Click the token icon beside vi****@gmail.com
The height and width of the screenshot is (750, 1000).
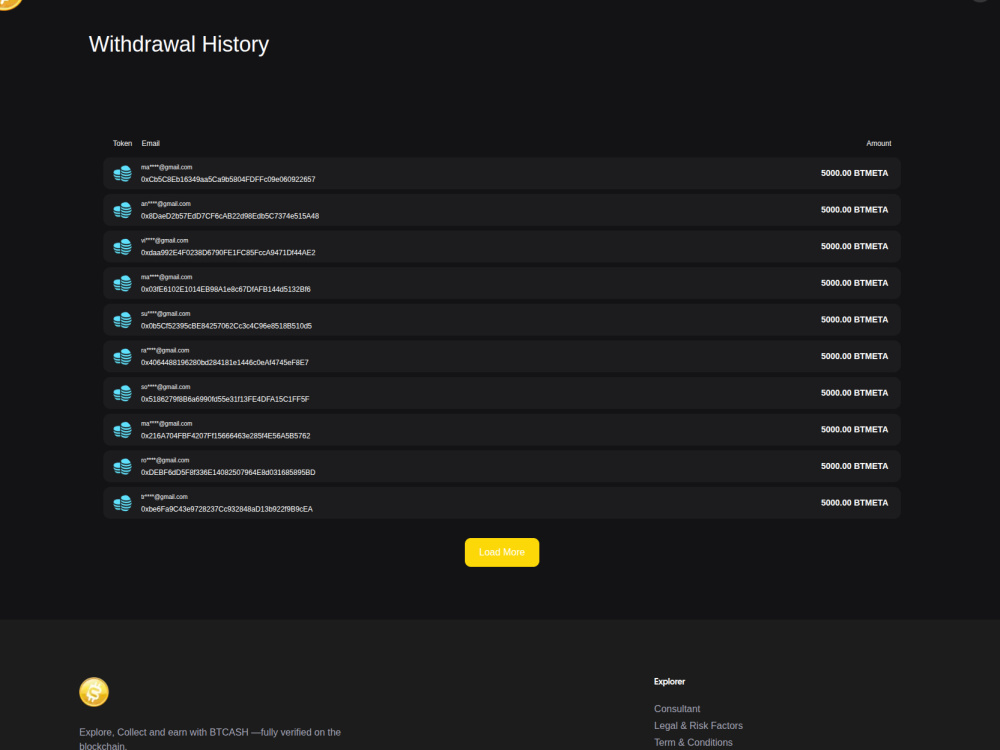click(122, 247)
